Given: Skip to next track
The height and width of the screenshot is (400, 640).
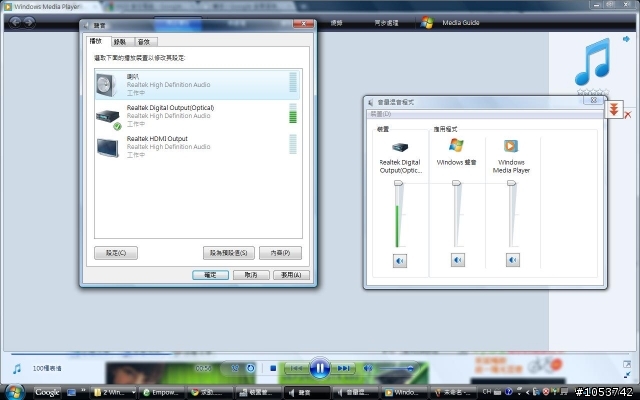Looking at the screenshot, I should click(x=343, y=368).
